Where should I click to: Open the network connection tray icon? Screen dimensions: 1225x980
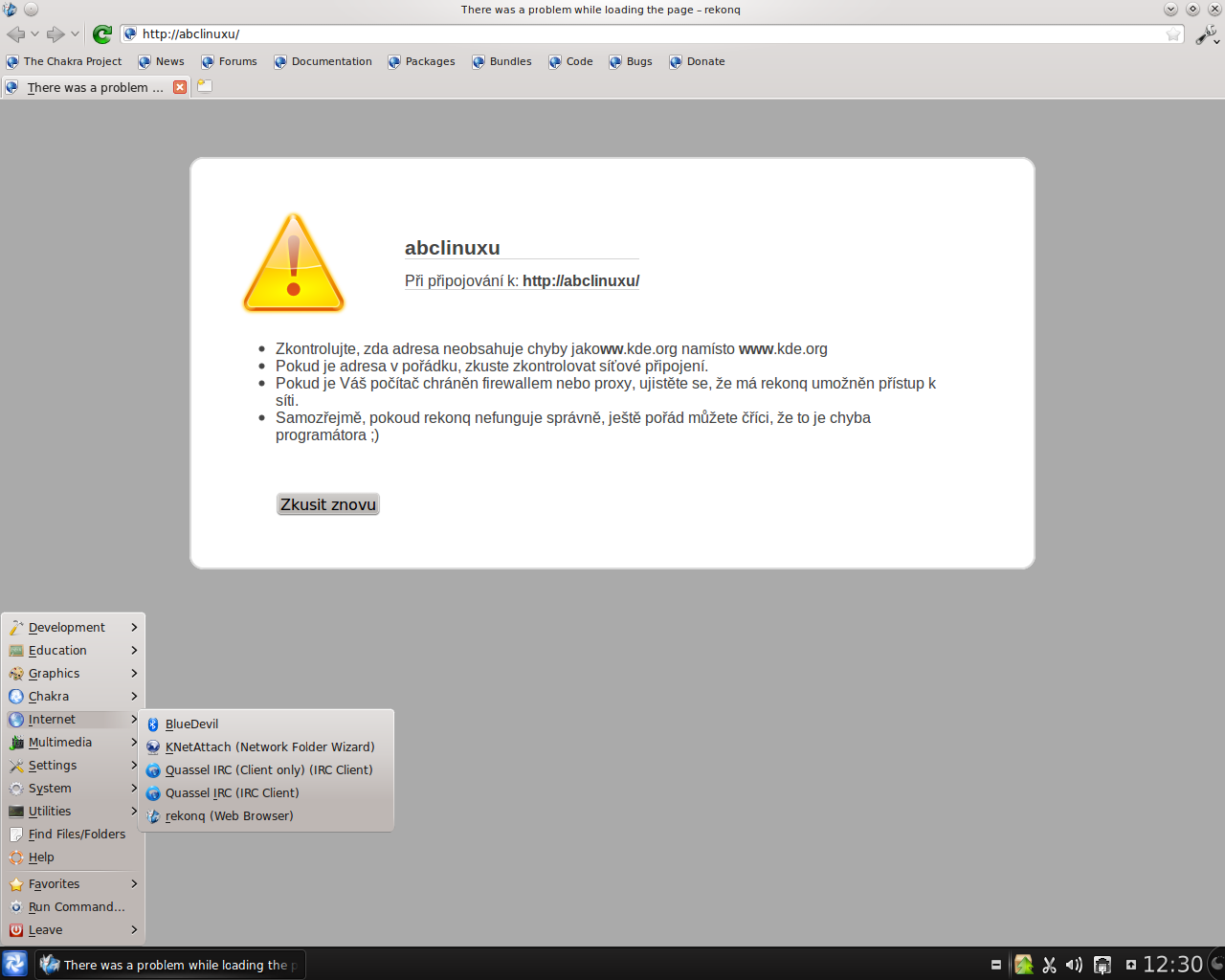point(1102,965)
